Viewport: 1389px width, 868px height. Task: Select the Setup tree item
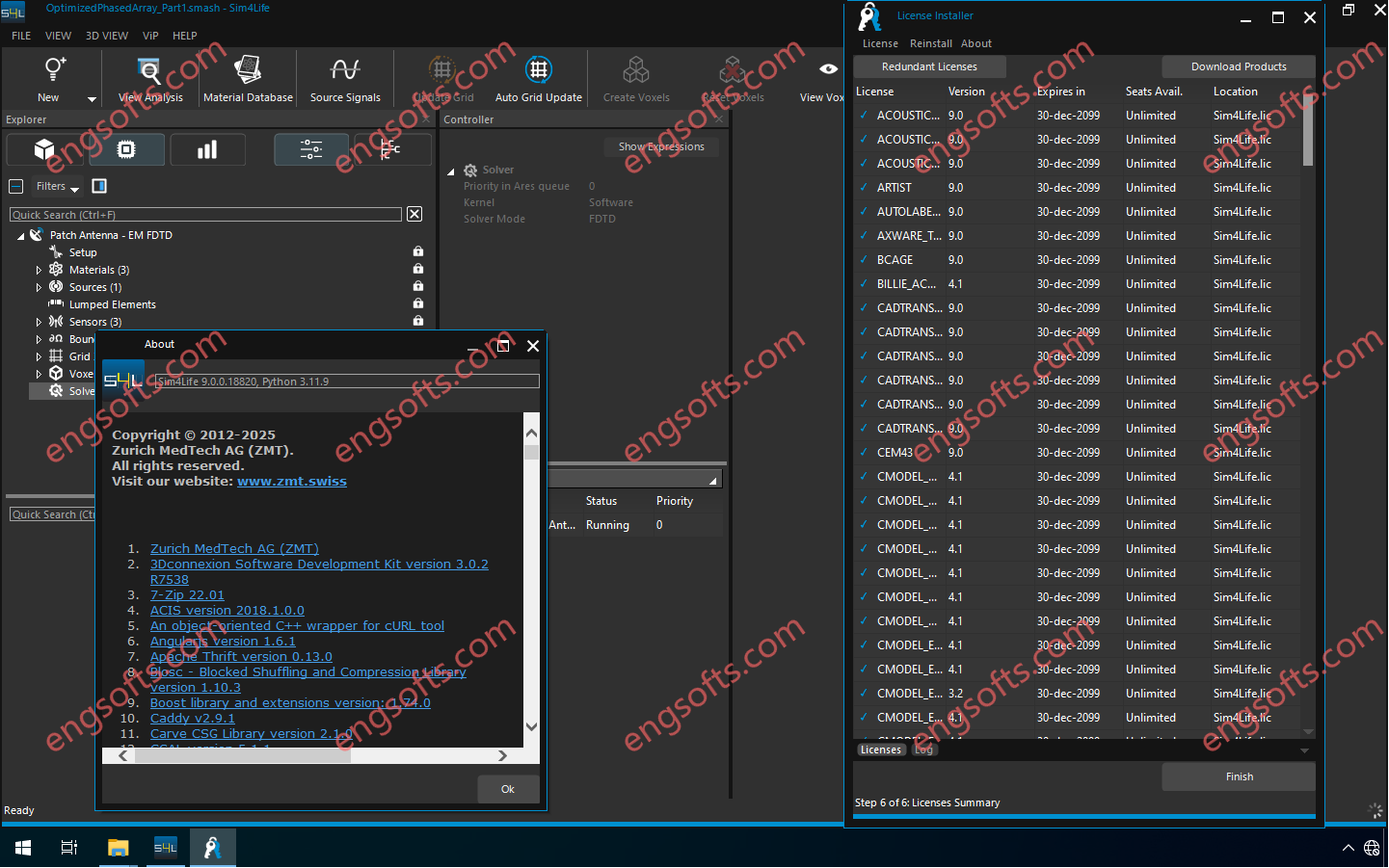(x=83, y=252)
